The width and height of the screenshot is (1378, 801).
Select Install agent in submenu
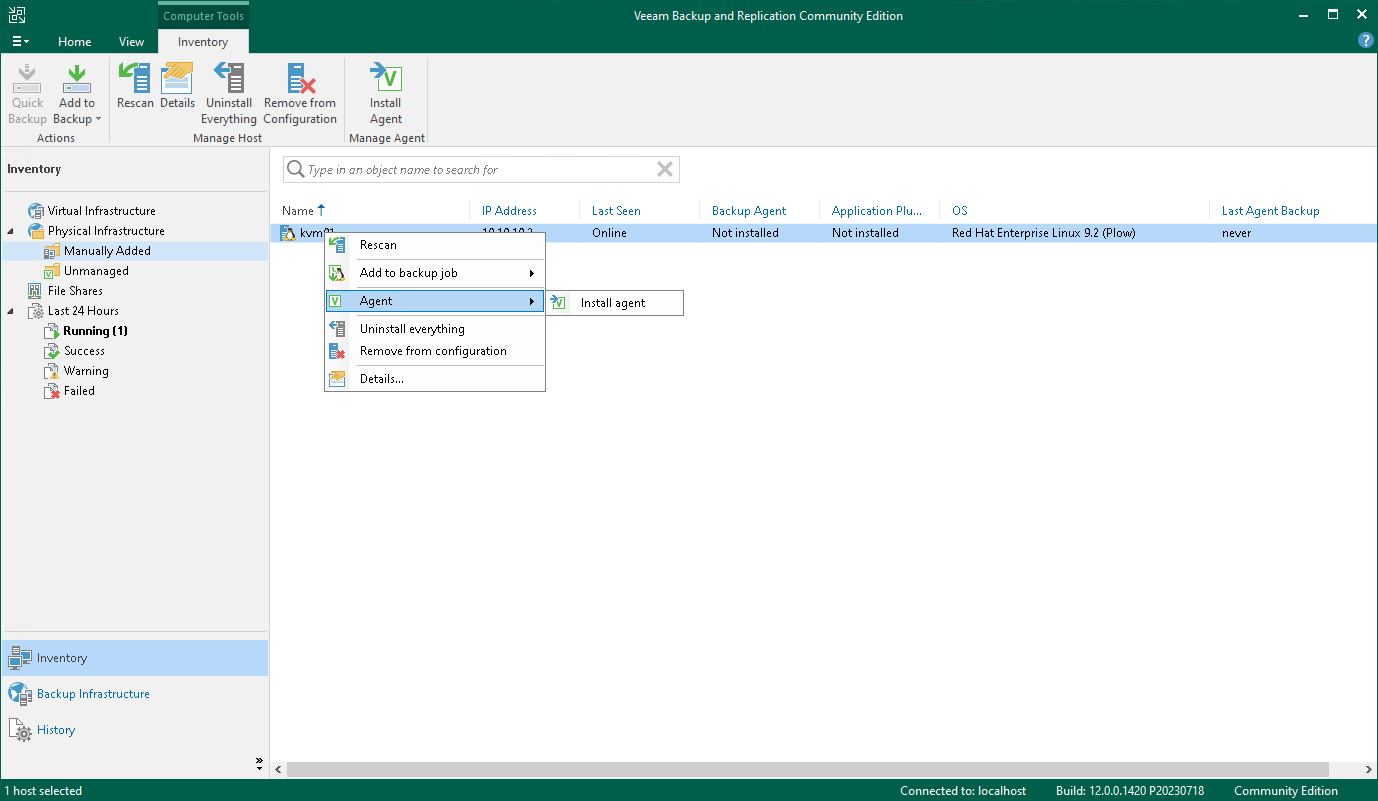pyautogui.click(x=612, y=303)
